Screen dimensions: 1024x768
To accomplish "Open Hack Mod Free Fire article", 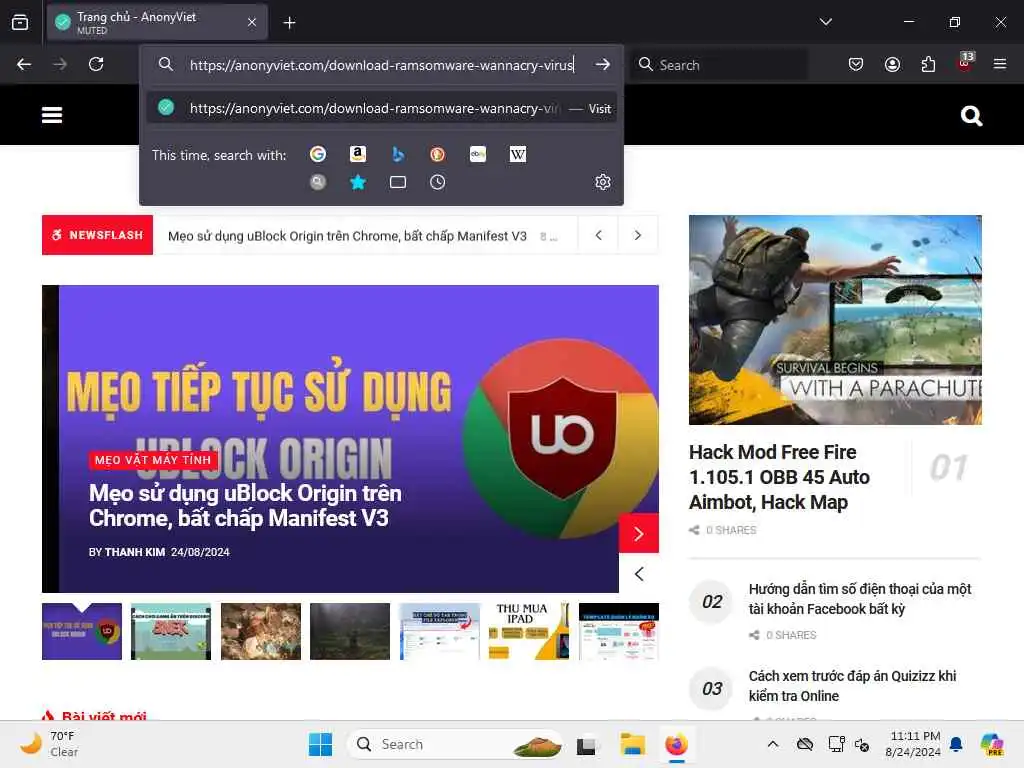I will (779, 477).
